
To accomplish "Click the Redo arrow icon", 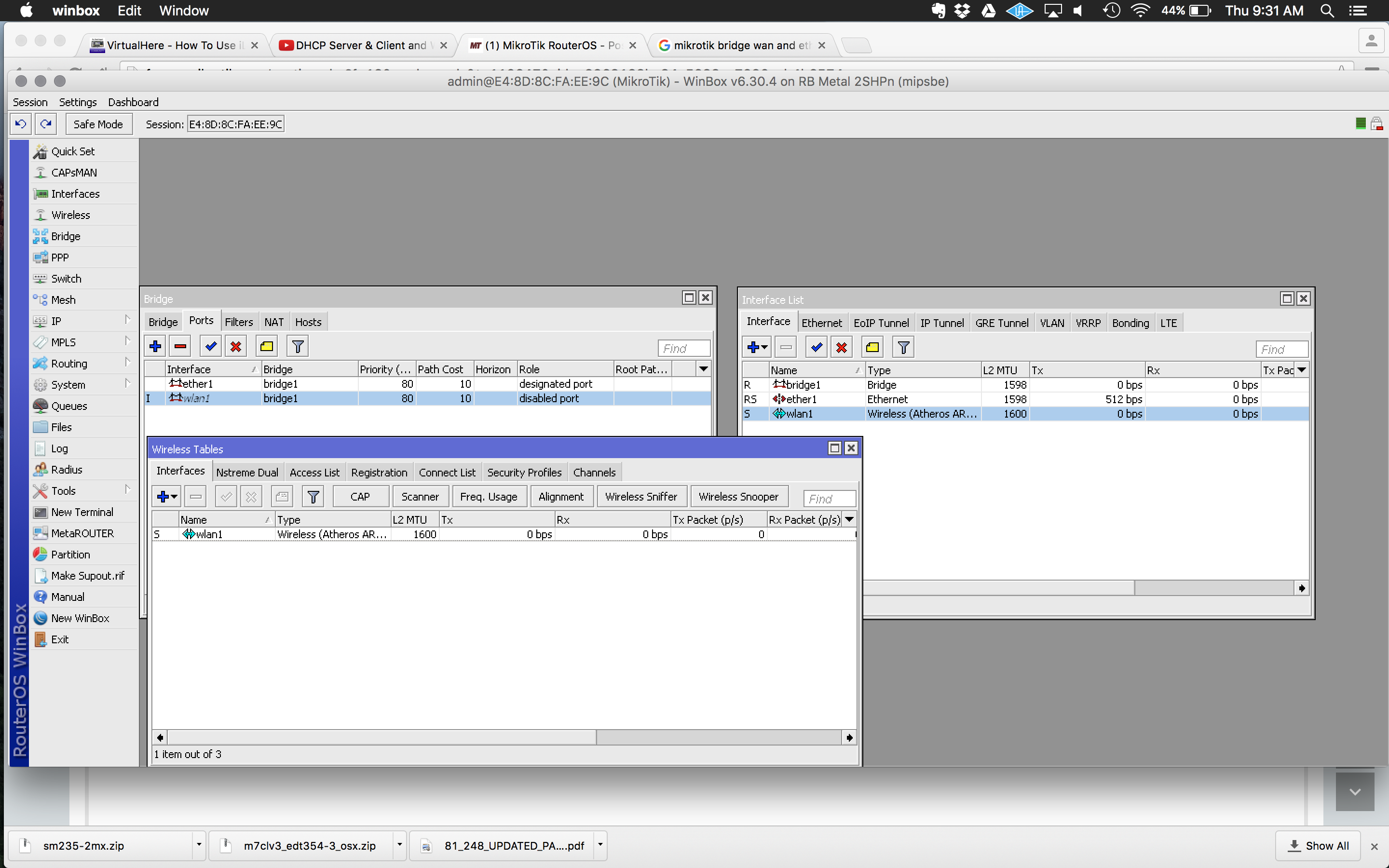I will coord(46,124).
